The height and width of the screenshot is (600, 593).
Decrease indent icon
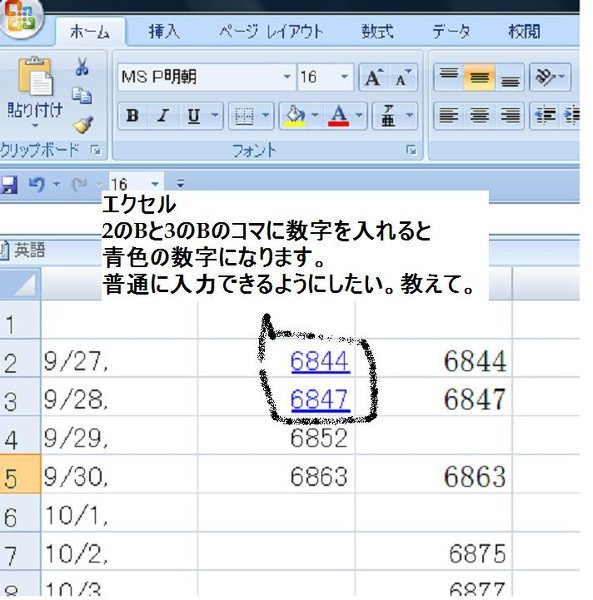[x=545, y=115]
